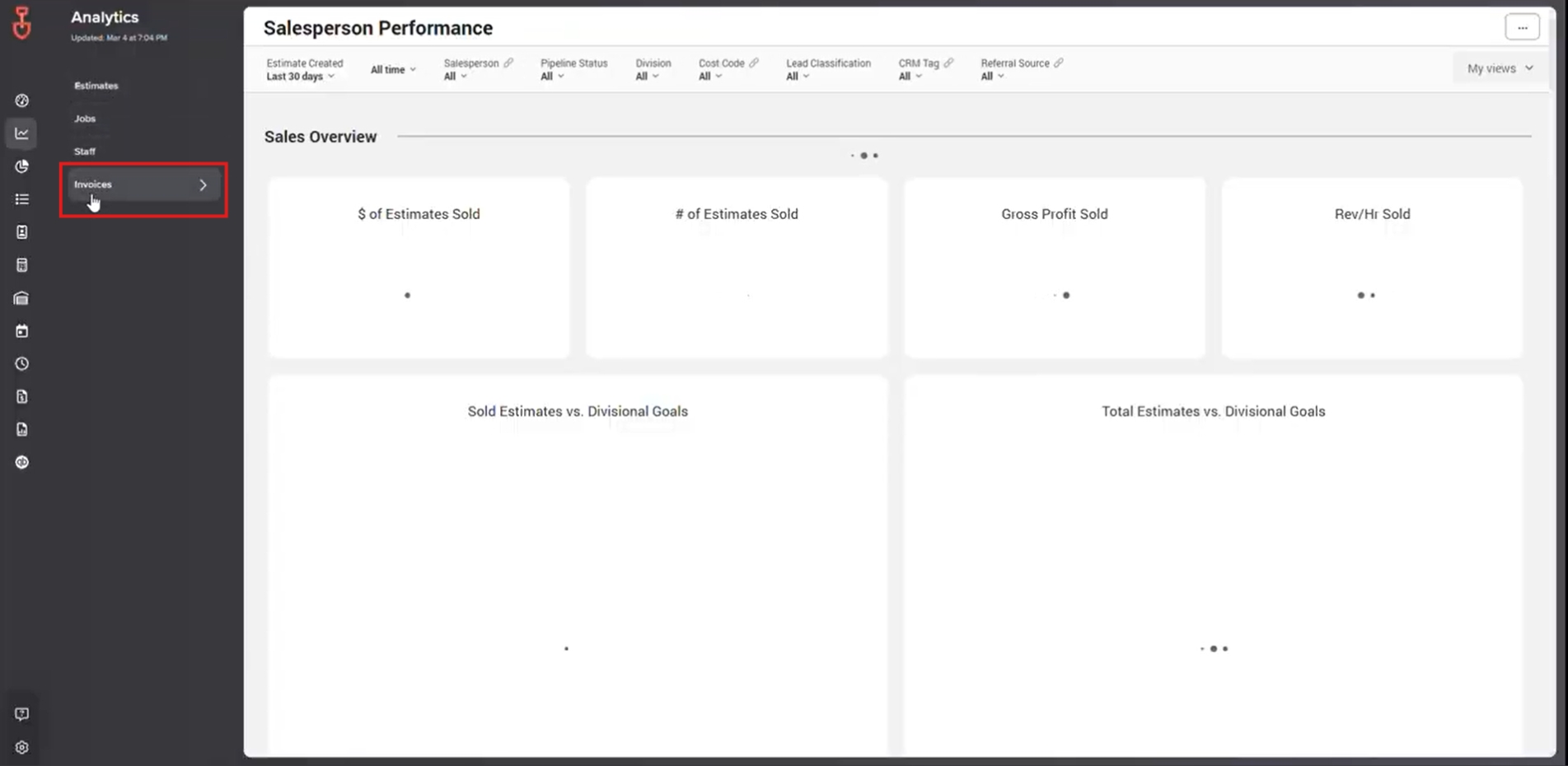
Task: Open the list view sidebar icon
Action: click(22, 199)
